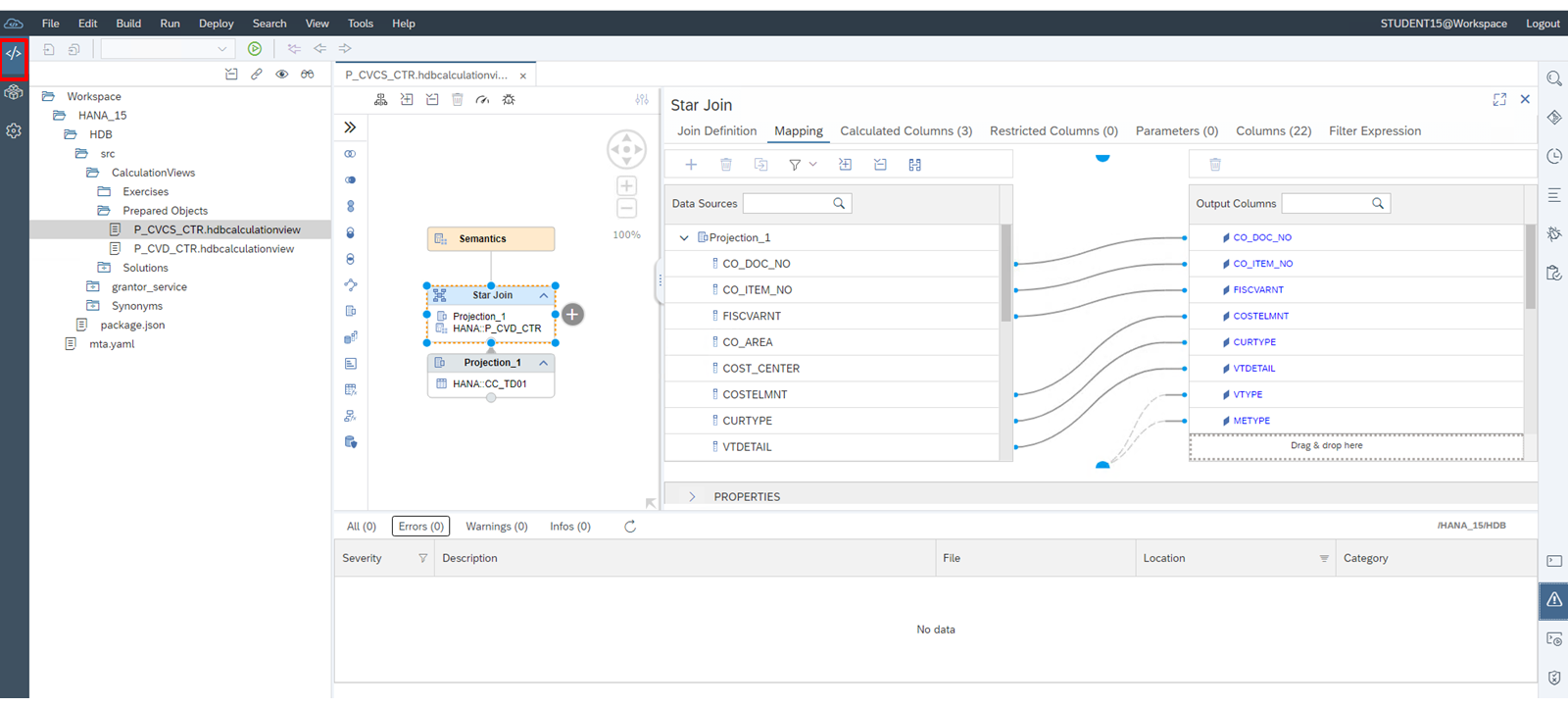Toggle show hidden files eye icon

(282, 75)
